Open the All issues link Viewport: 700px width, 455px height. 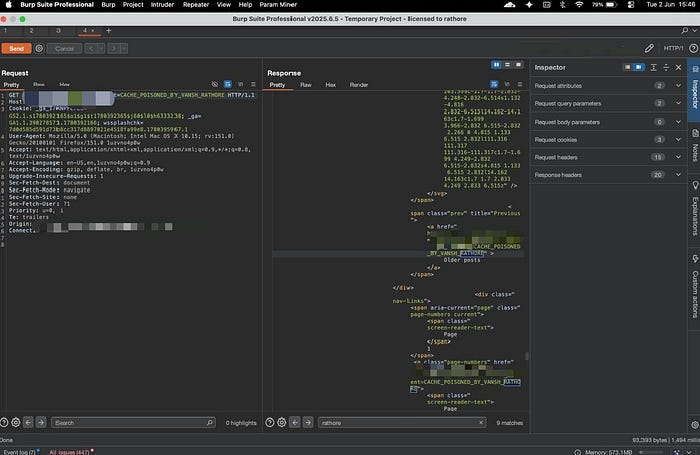(x=70, y=452)
